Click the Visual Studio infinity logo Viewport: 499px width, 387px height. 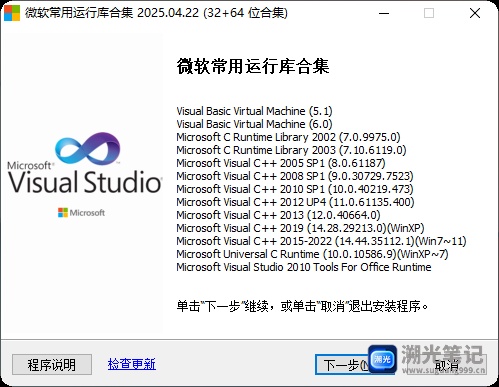pos(88,149)
